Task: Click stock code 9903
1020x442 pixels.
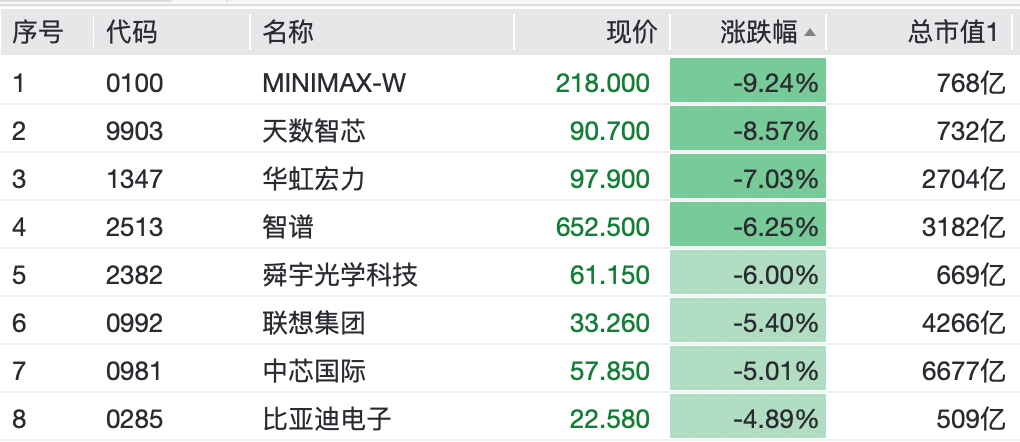Action: [x=135, y=131]
